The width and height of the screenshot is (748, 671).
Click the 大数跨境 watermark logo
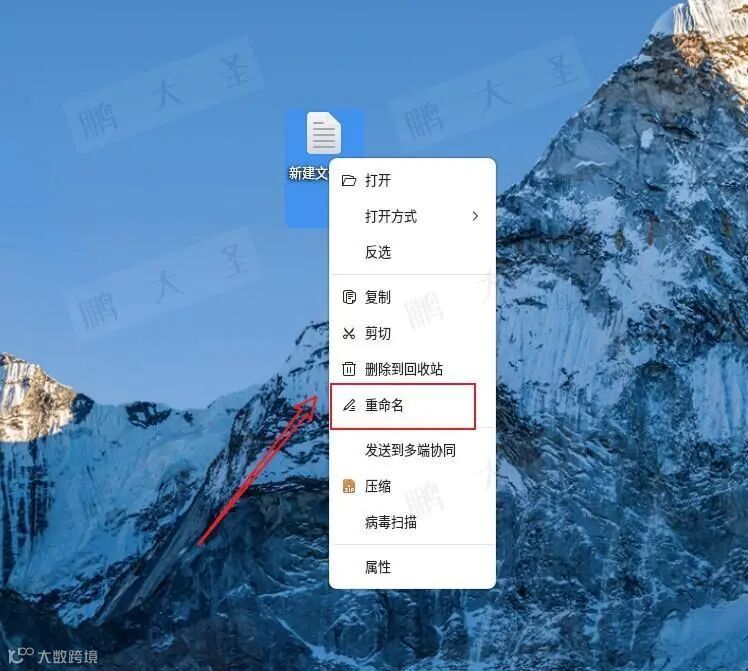(x=53, y=656)
